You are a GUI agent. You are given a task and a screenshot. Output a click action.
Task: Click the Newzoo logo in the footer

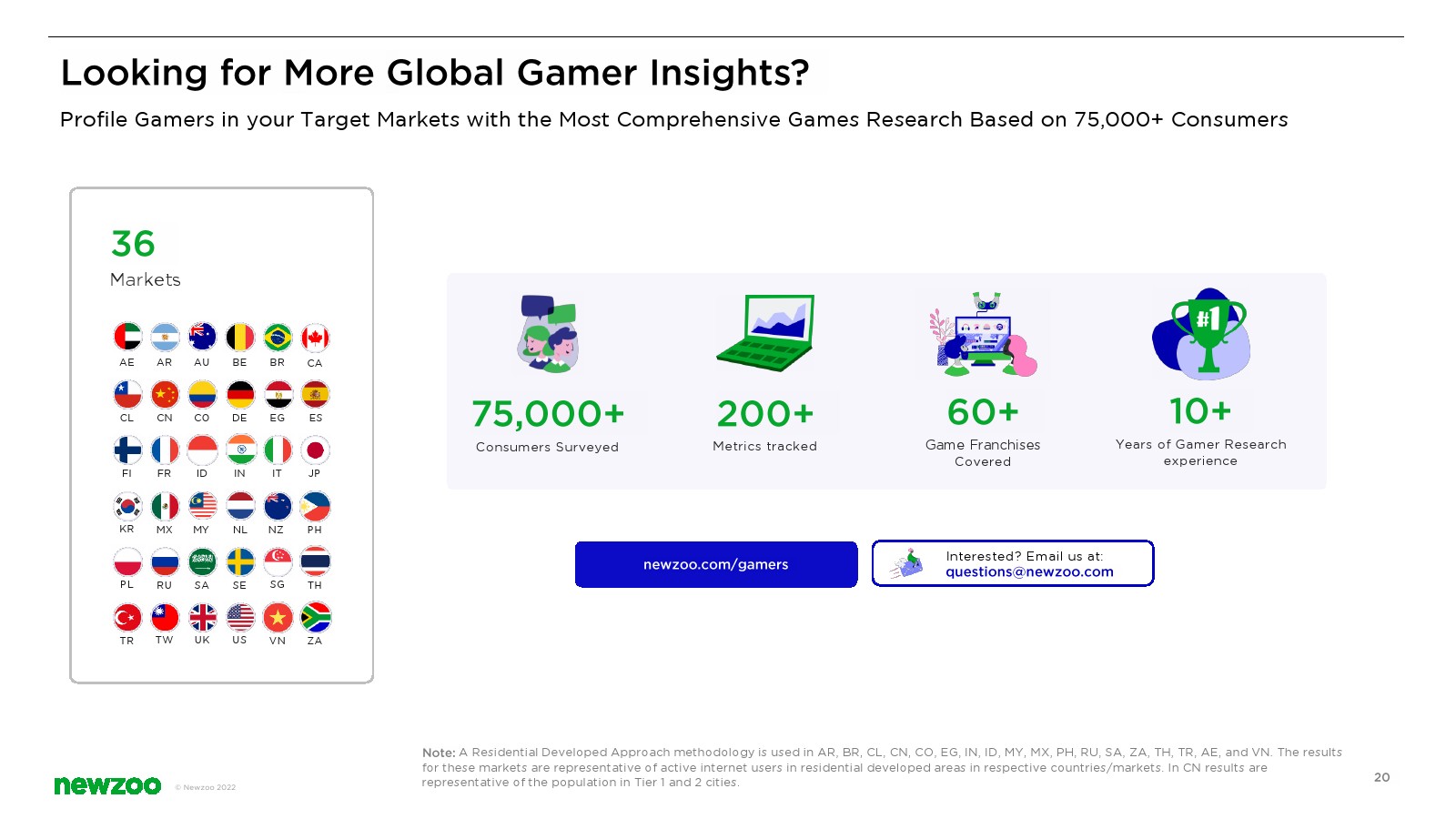[107, 785]
